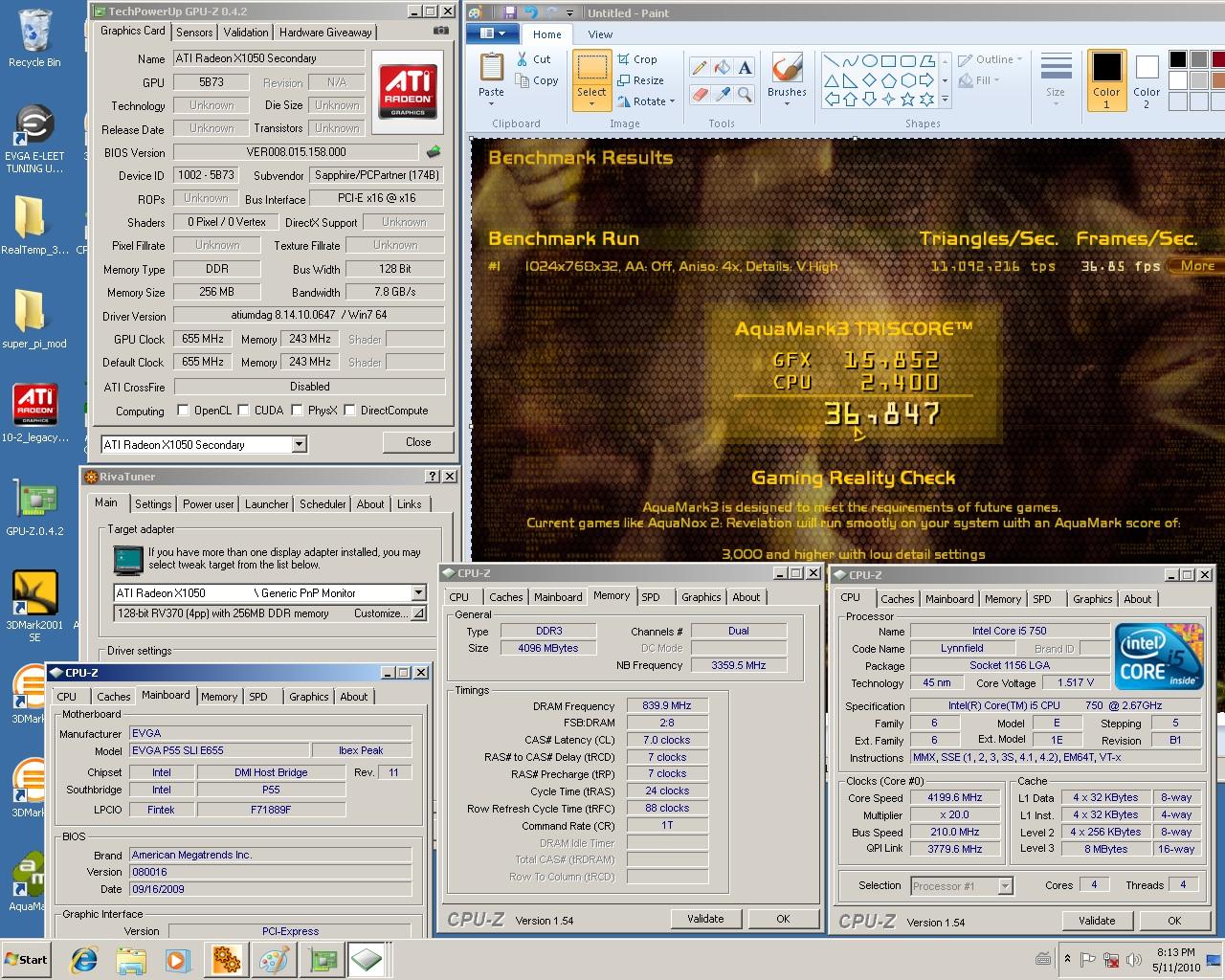The image size is (1225, 980).
Task: Open the Power user tab in RivaTuner
Action: [208, 504]
